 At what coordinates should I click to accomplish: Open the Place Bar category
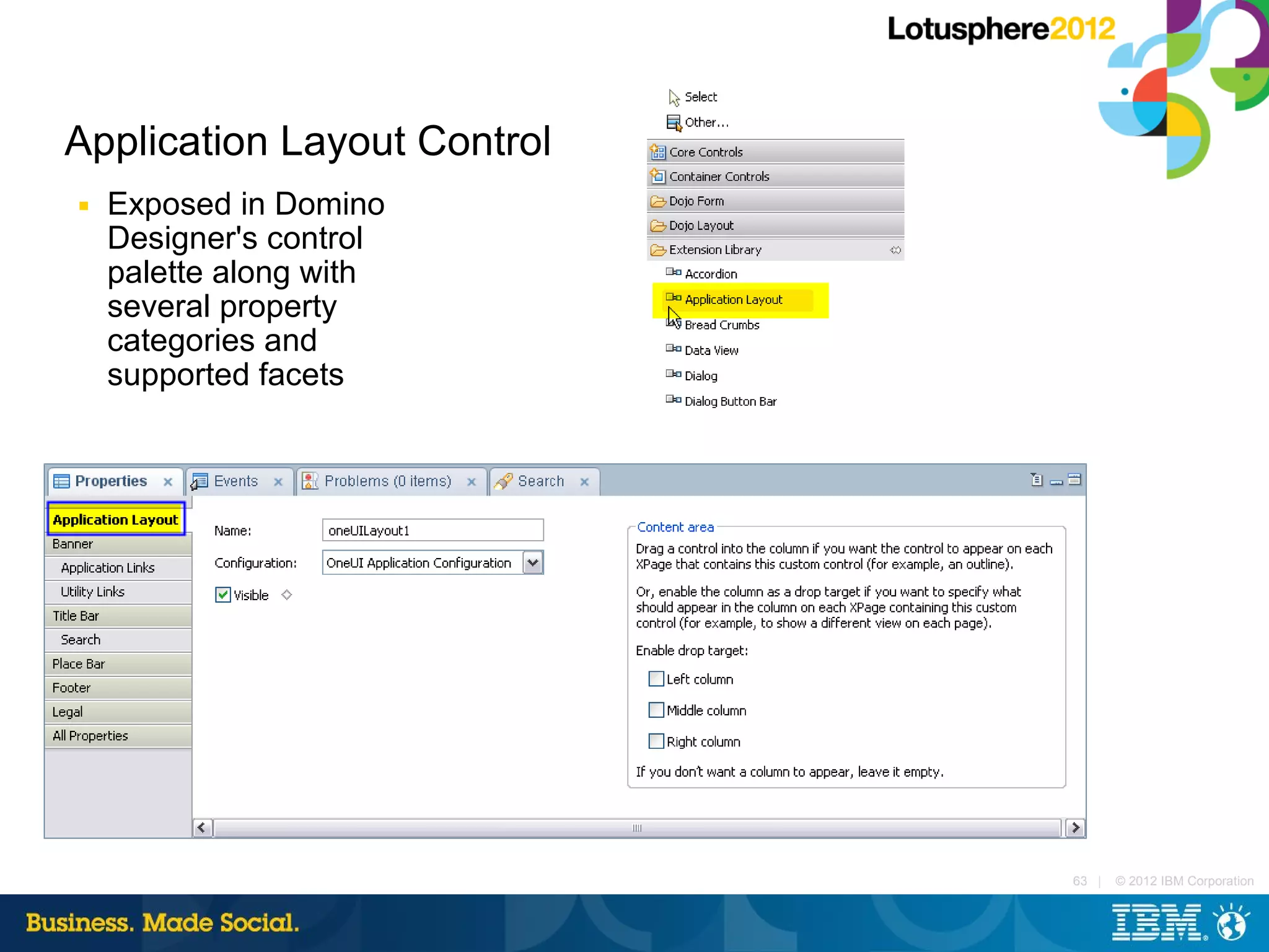pos(118,664)
